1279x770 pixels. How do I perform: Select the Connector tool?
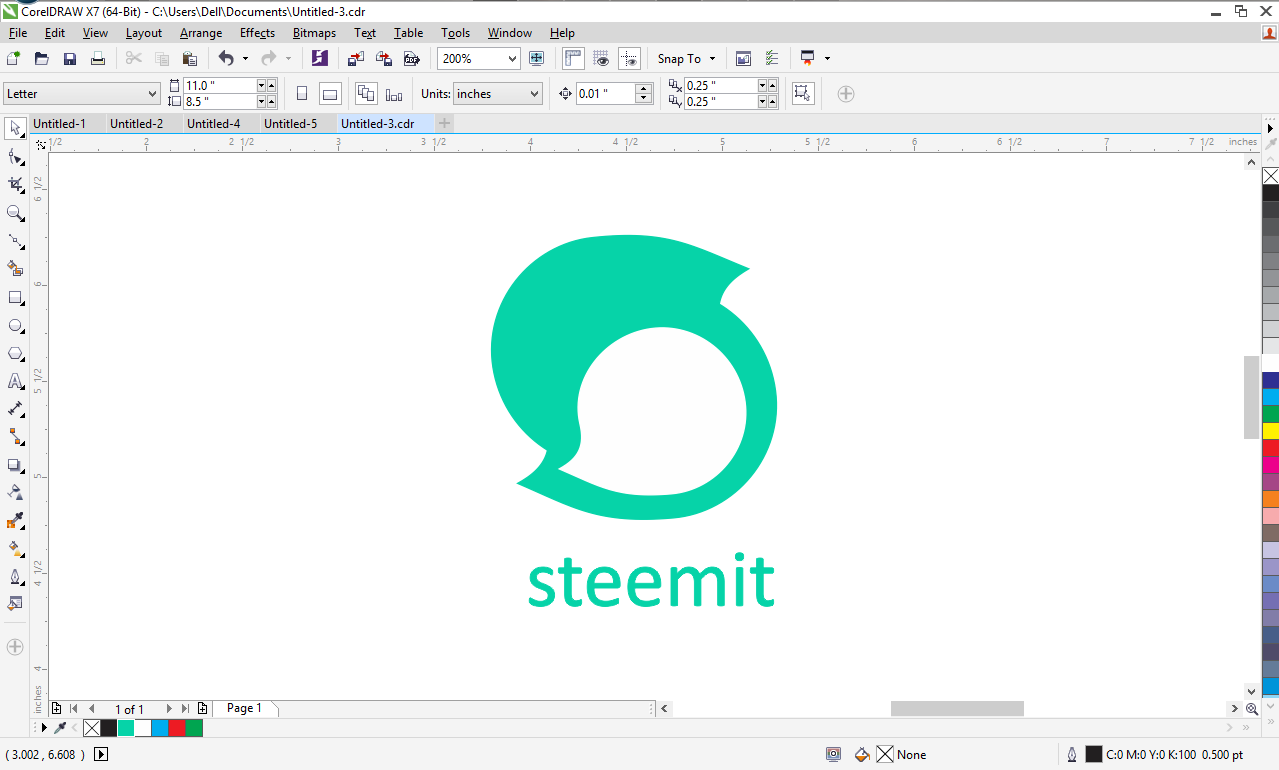tap(15, 437)
